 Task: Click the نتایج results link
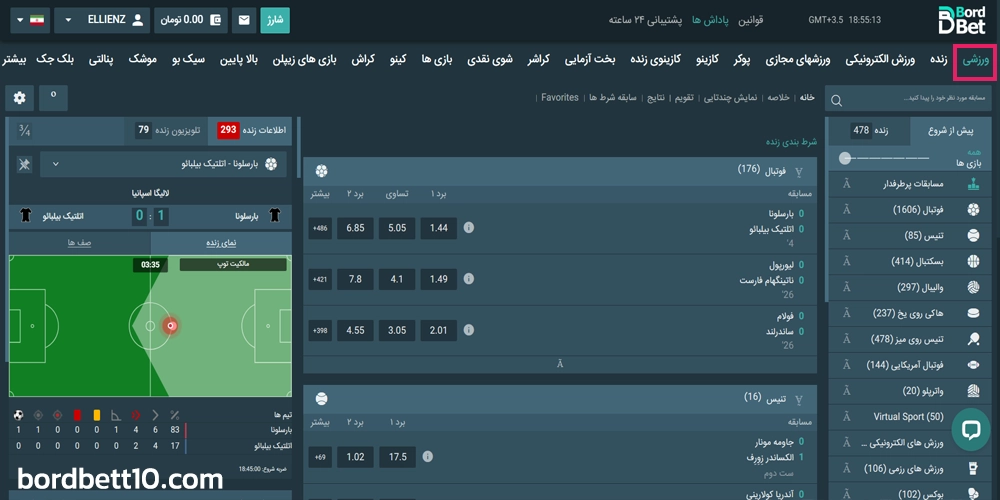click(x=656, y=98)
